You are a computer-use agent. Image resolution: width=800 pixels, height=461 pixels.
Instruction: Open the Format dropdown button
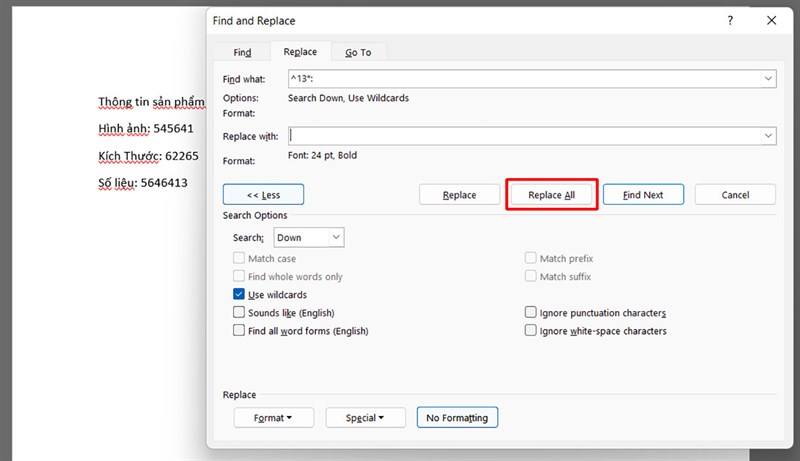273,418
